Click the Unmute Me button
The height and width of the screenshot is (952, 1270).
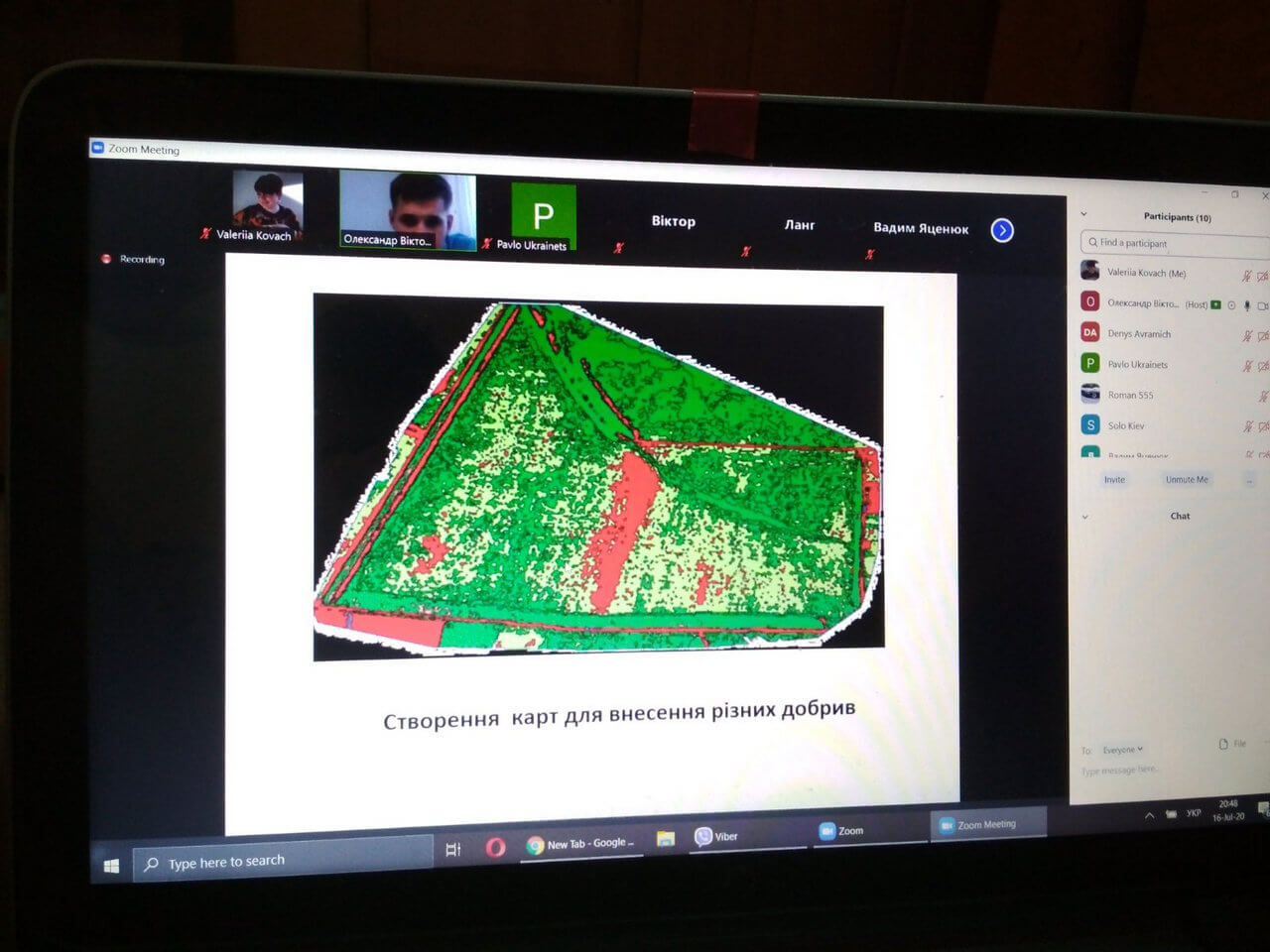tap(1187, 480)
